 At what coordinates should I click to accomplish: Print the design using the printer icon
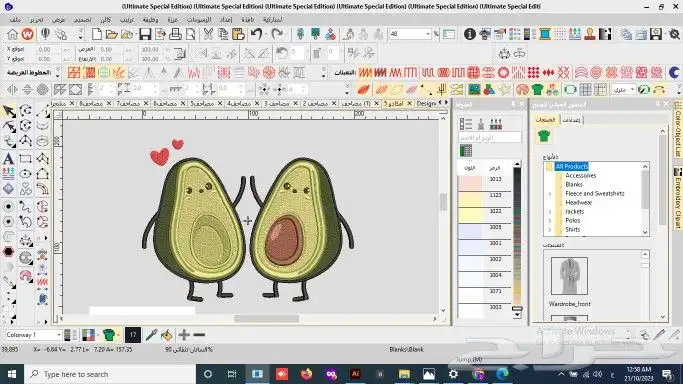[175, 34]
